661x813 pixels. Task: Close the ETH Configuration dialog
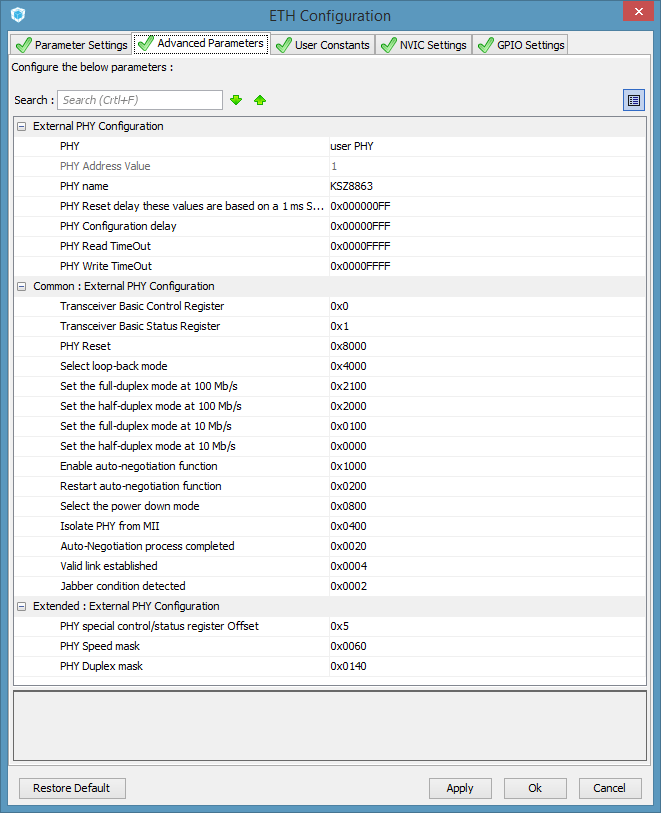coord(639,11)
